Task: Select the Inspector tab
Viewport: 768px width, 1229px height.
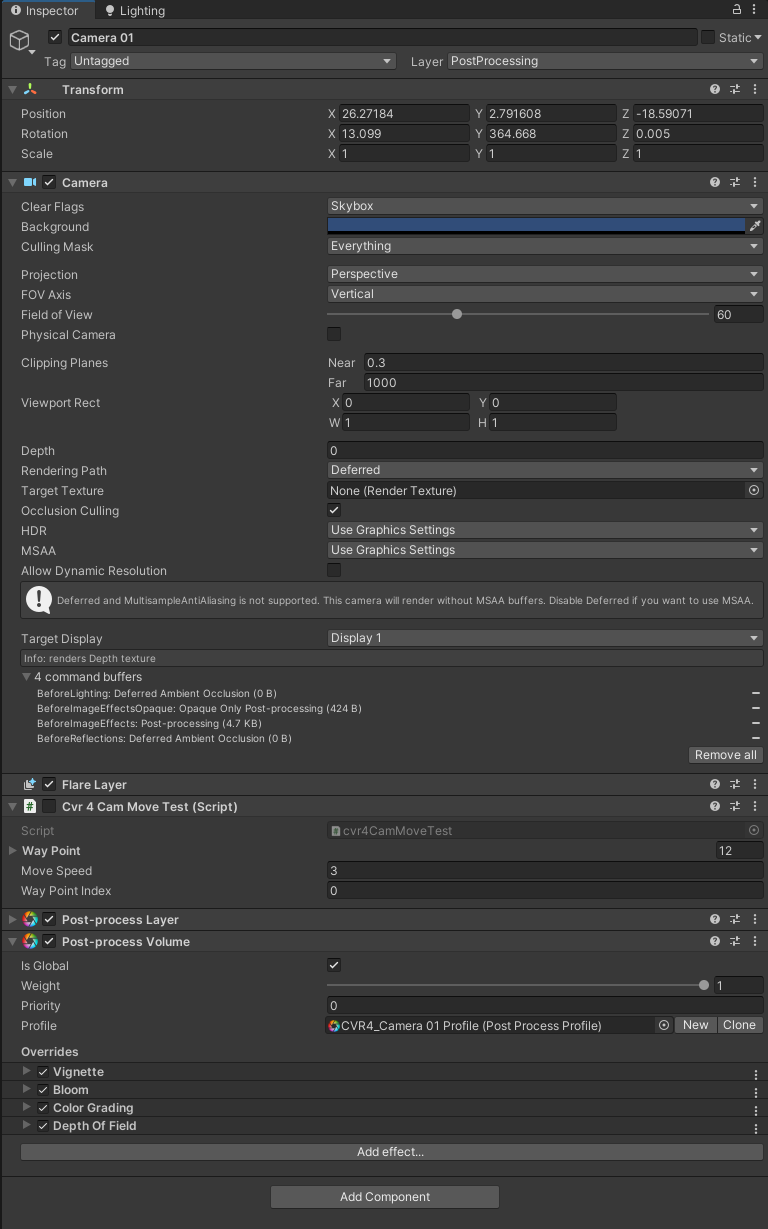Action: [45, 11]
